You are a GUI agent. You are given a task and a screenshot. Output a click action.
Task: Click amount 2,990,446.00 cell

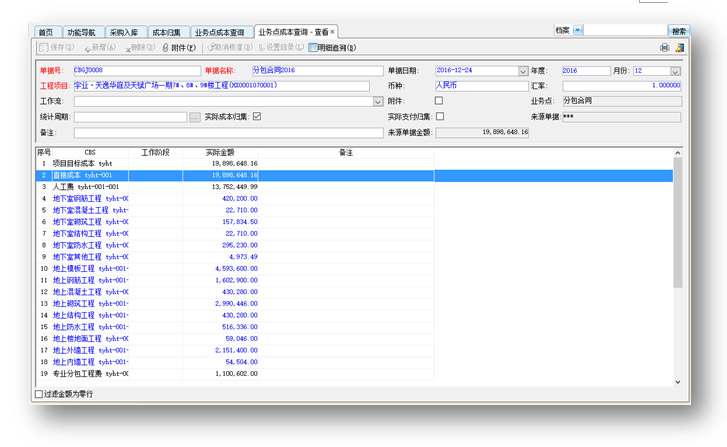(x=220, y=303)
